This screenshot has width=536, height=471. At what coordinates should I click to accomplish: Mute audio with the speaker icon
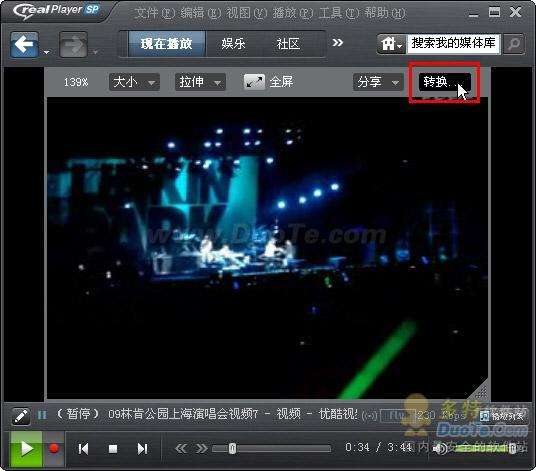440,448
